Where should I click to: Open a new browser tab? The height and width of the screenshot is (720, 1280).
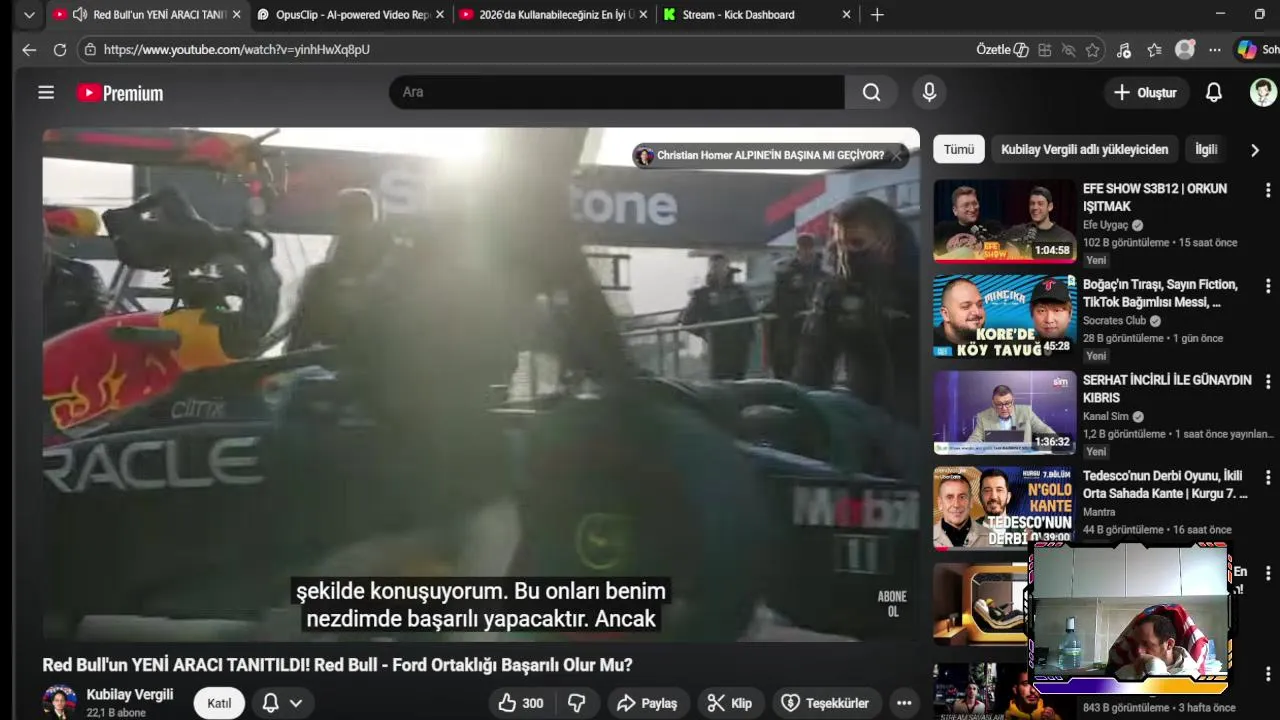click(x=877, y=15)
